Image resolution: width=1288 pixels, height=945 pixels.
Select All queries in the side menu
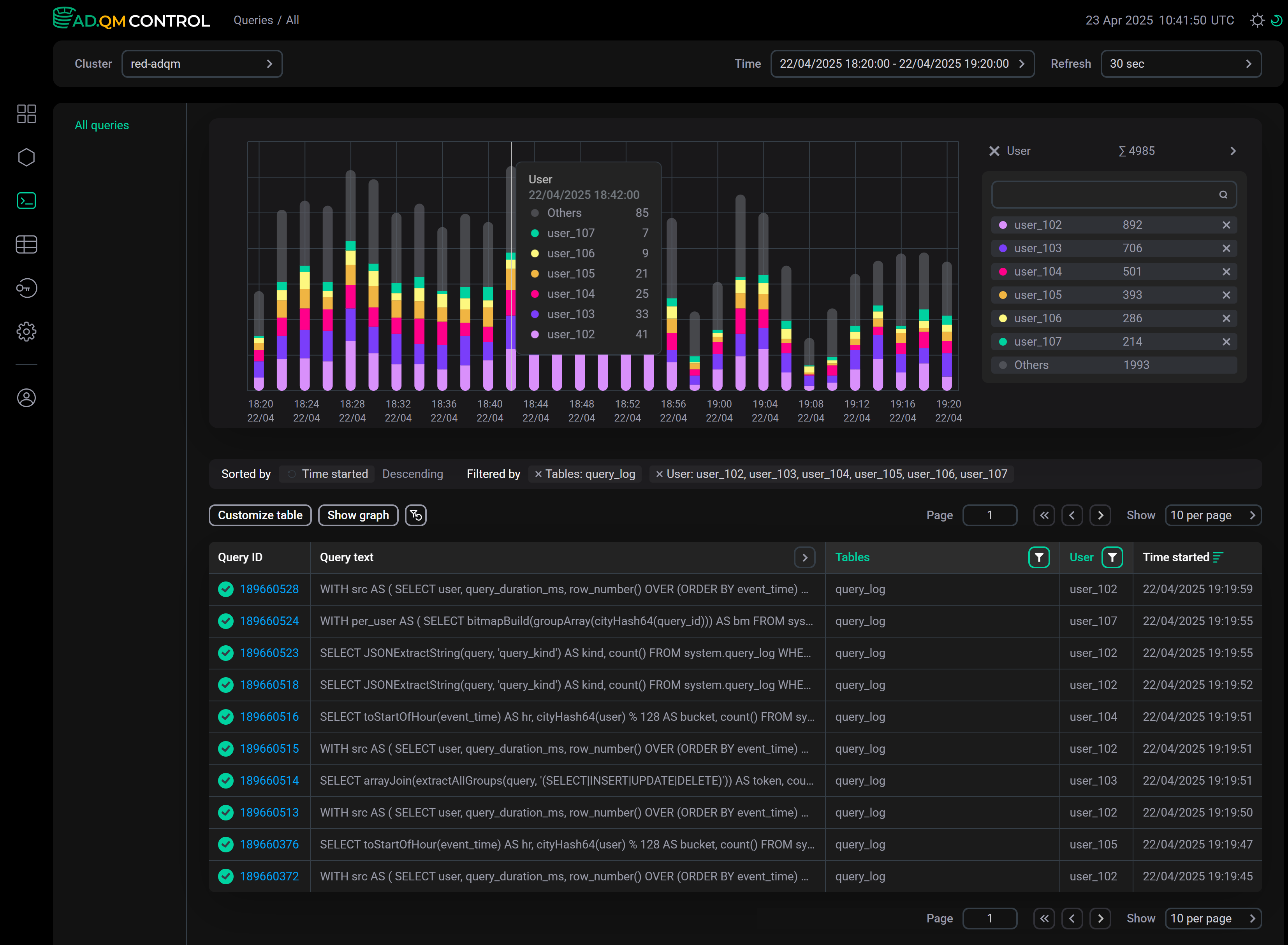(x=102, y=125)
